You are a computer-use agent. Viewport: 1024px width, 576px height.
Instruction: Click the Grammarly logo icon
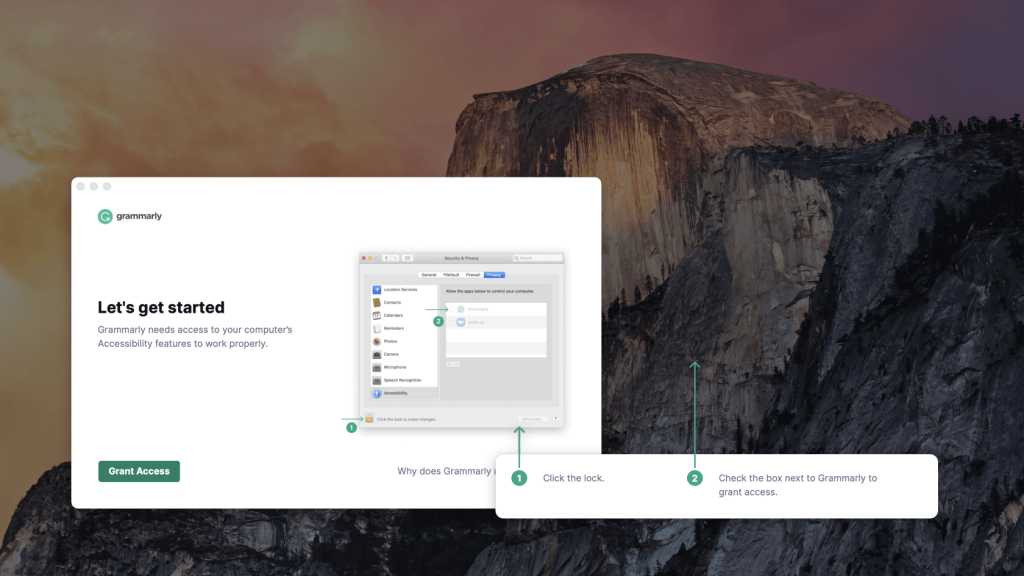pyautogui.click(x=105, y=216)
